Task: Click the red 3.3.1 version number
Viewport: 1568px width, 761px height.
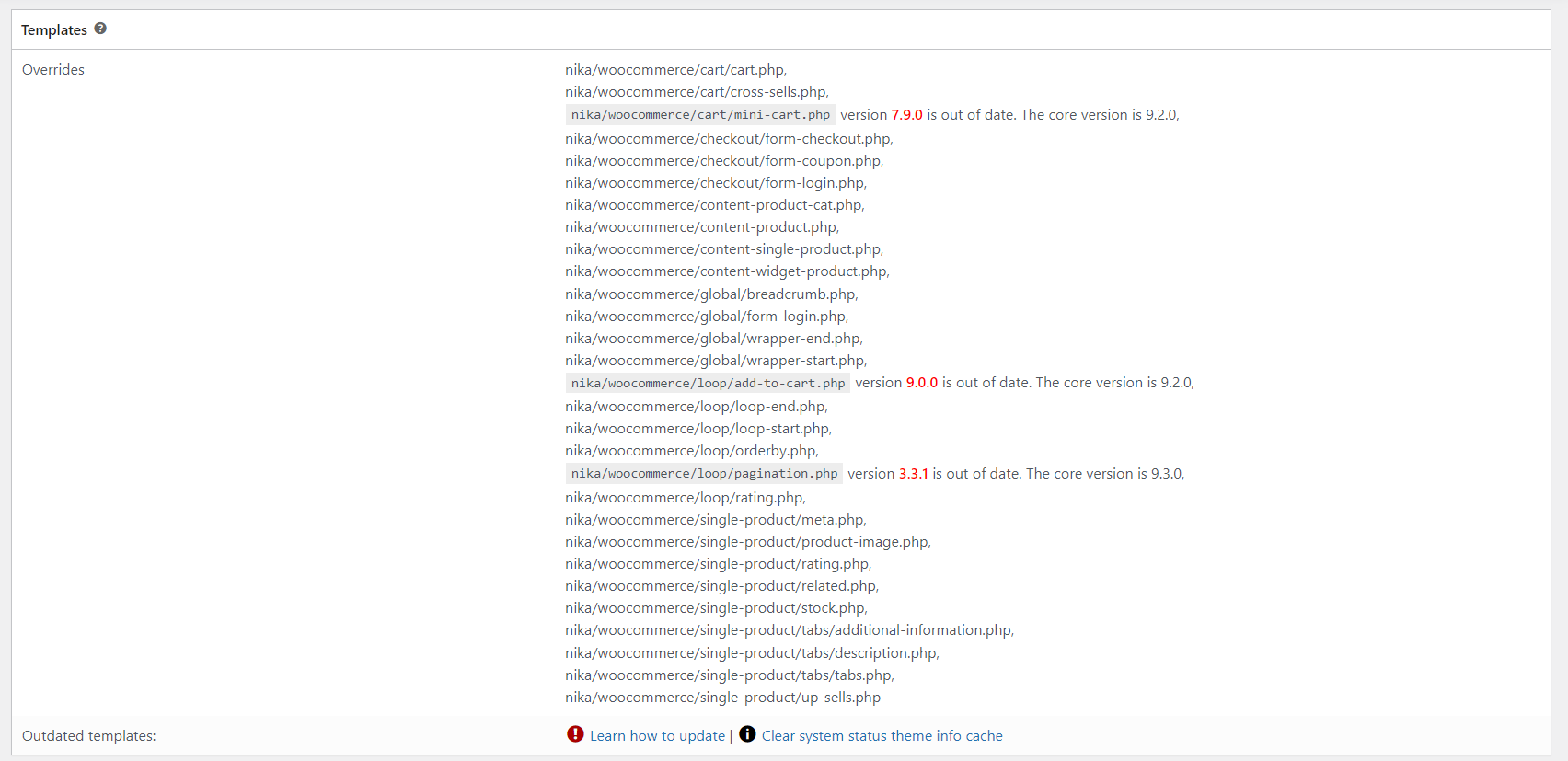Action: coord(913,474)
